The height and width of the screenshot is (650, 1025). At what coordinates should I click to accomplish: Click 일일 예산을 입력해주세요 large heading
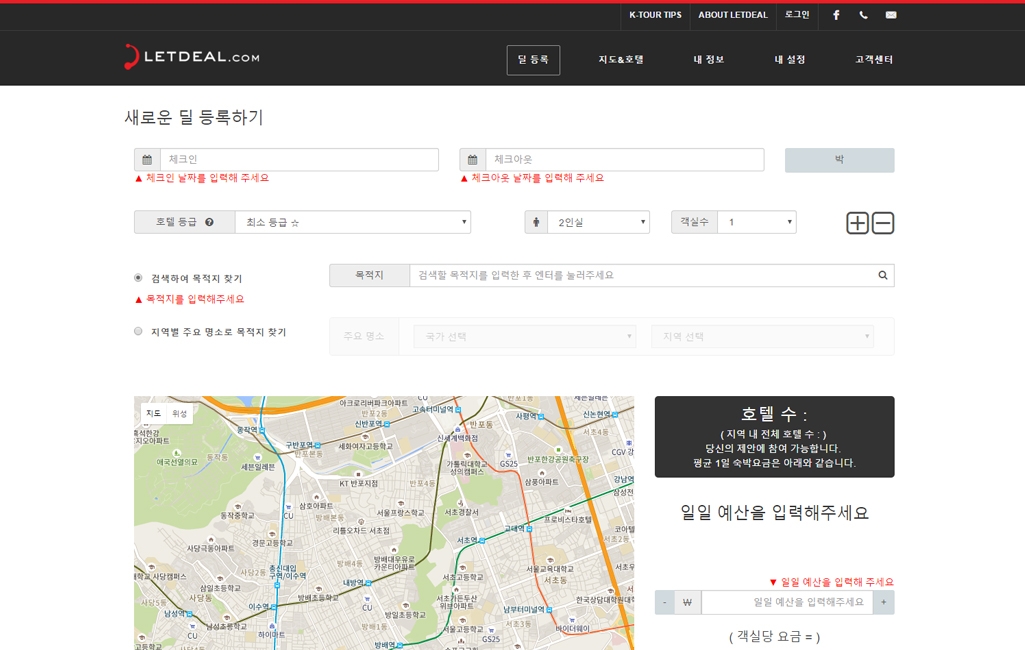[775, 513]
